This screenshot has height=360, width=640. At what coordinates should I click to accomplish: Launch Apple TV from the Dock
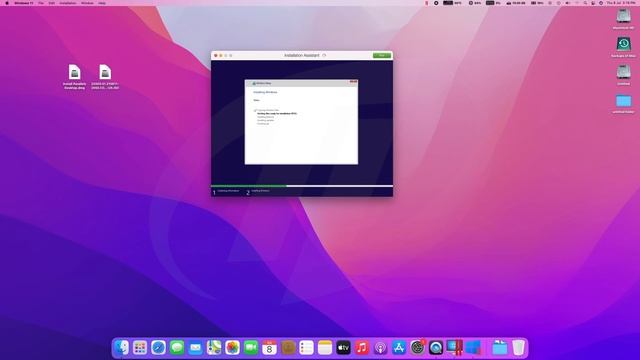(x=343, y=348)
